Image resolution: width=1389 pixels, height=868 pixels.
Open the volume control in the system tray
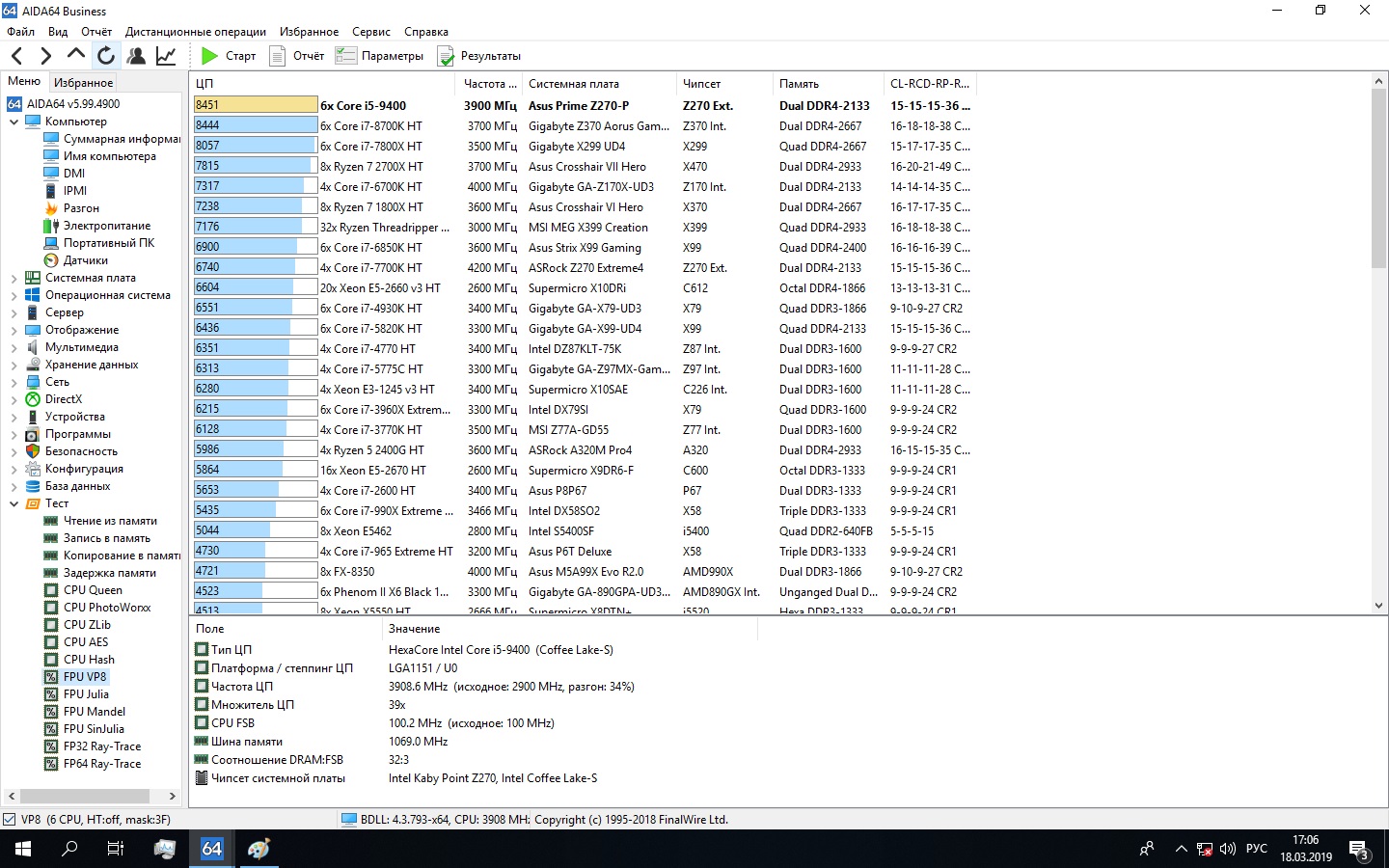[x=1227, y=850]
